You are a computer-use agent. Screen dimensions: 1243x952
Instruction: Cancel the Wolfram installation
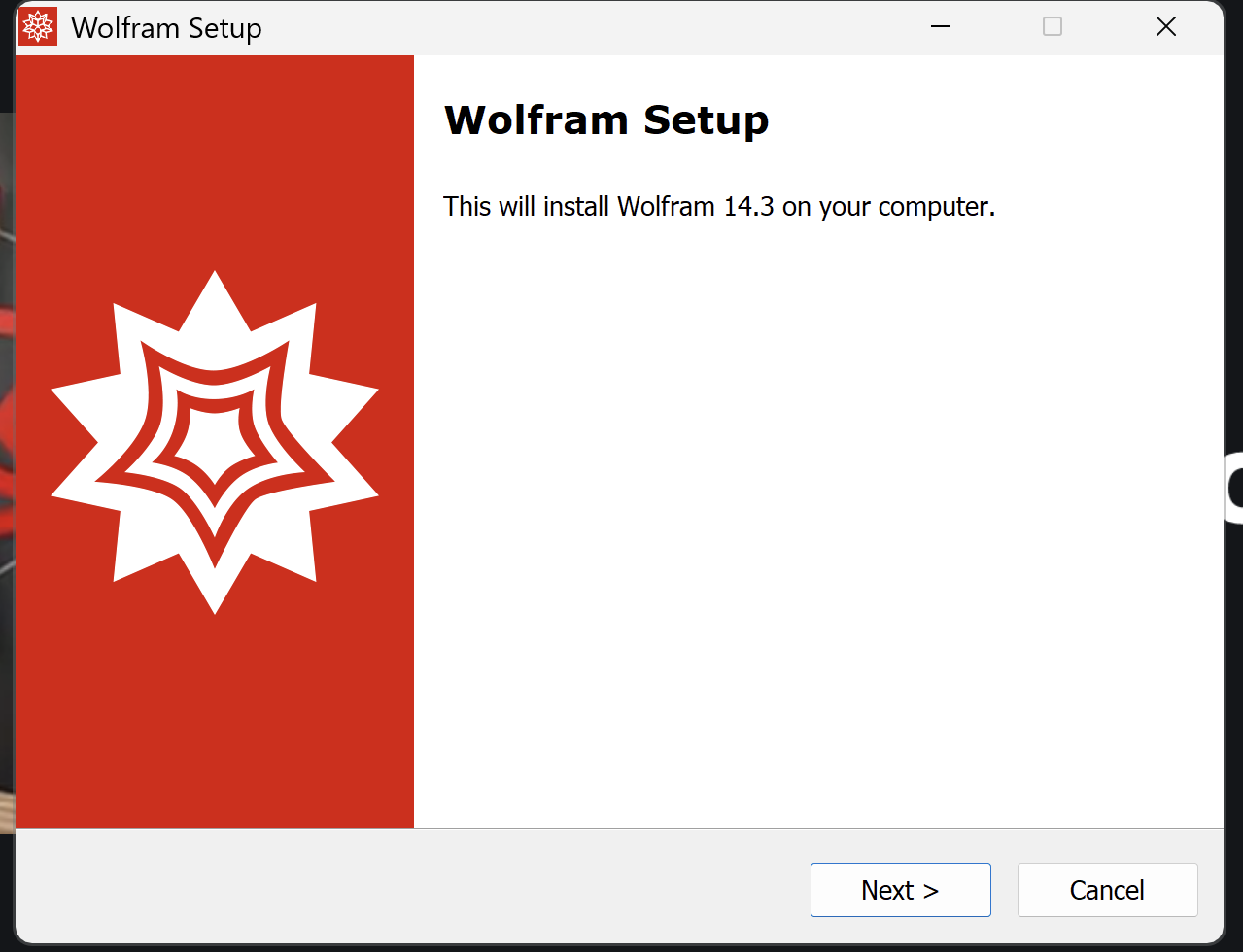pos(1107,890)
